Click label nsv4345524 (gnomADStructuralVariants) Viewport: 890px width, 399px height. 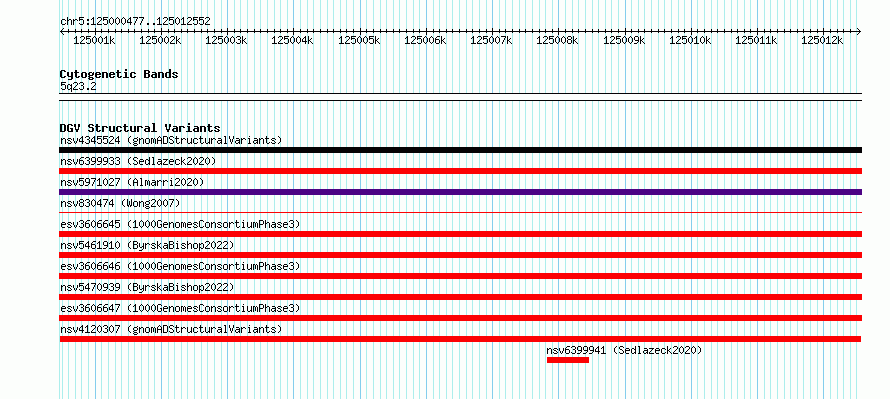(171, 140)
